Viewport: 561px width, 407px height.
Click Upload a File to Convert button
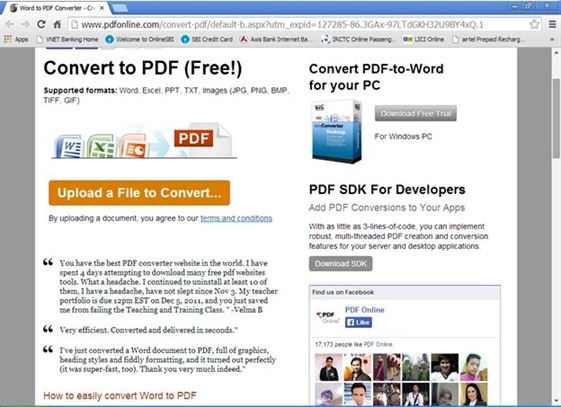click(139, 193)
